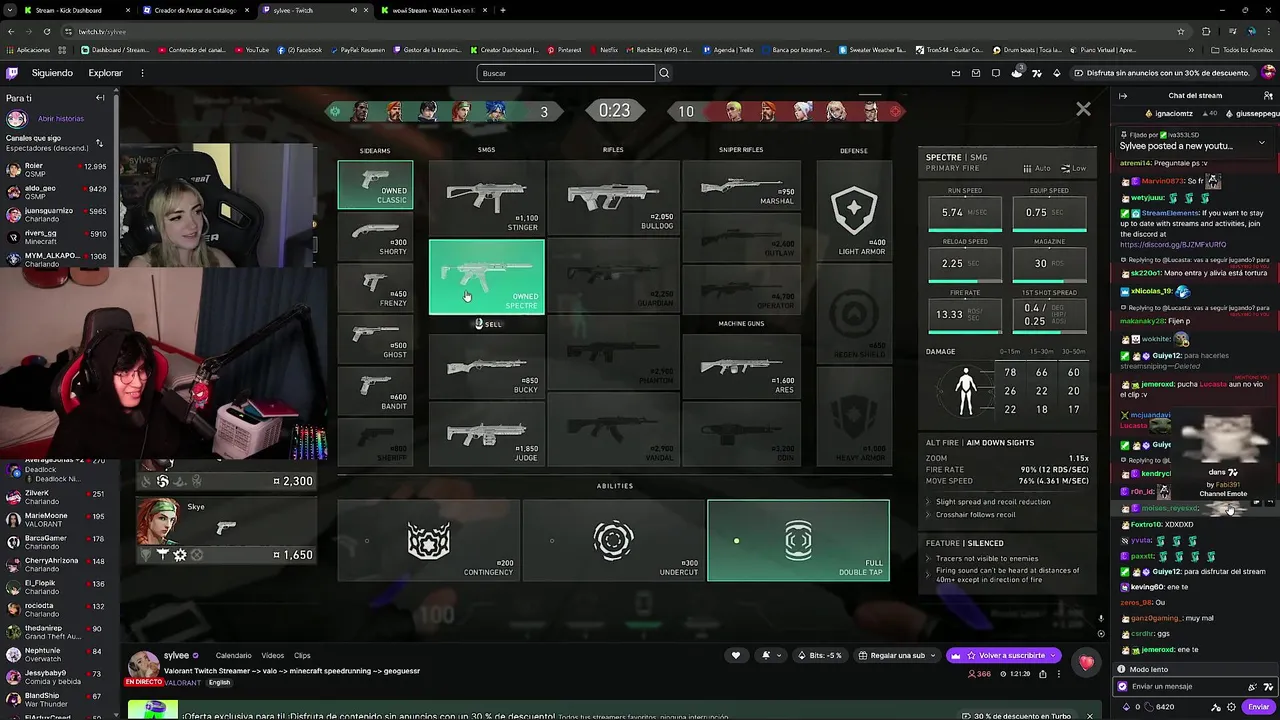Collapse the left sidebar arrow
Viewport: 1280px width, 720px height.
pyautogui.click(x=100, y=98)
